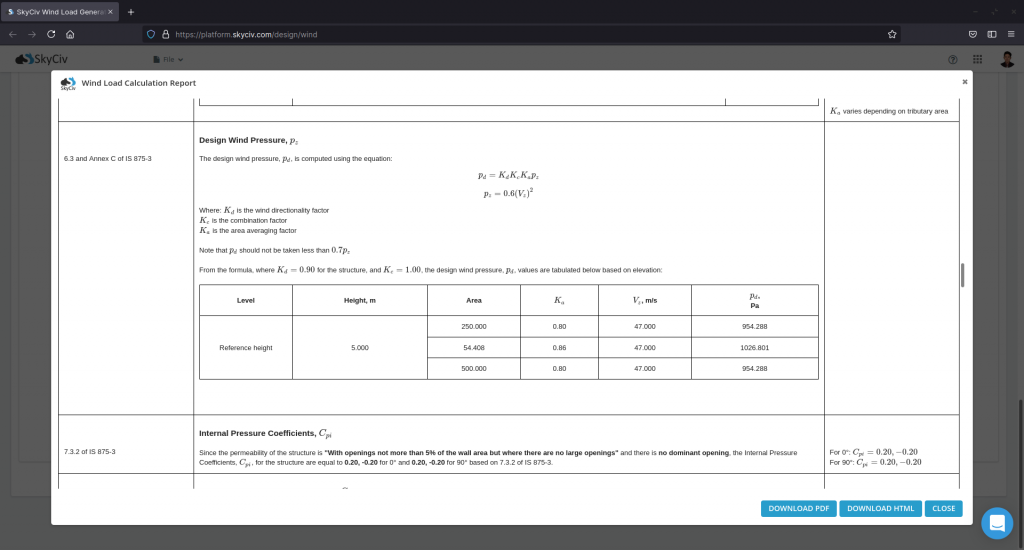1024x550 pixels.
Task: Click the browser back arrow
Action: (x=13, y=35)
